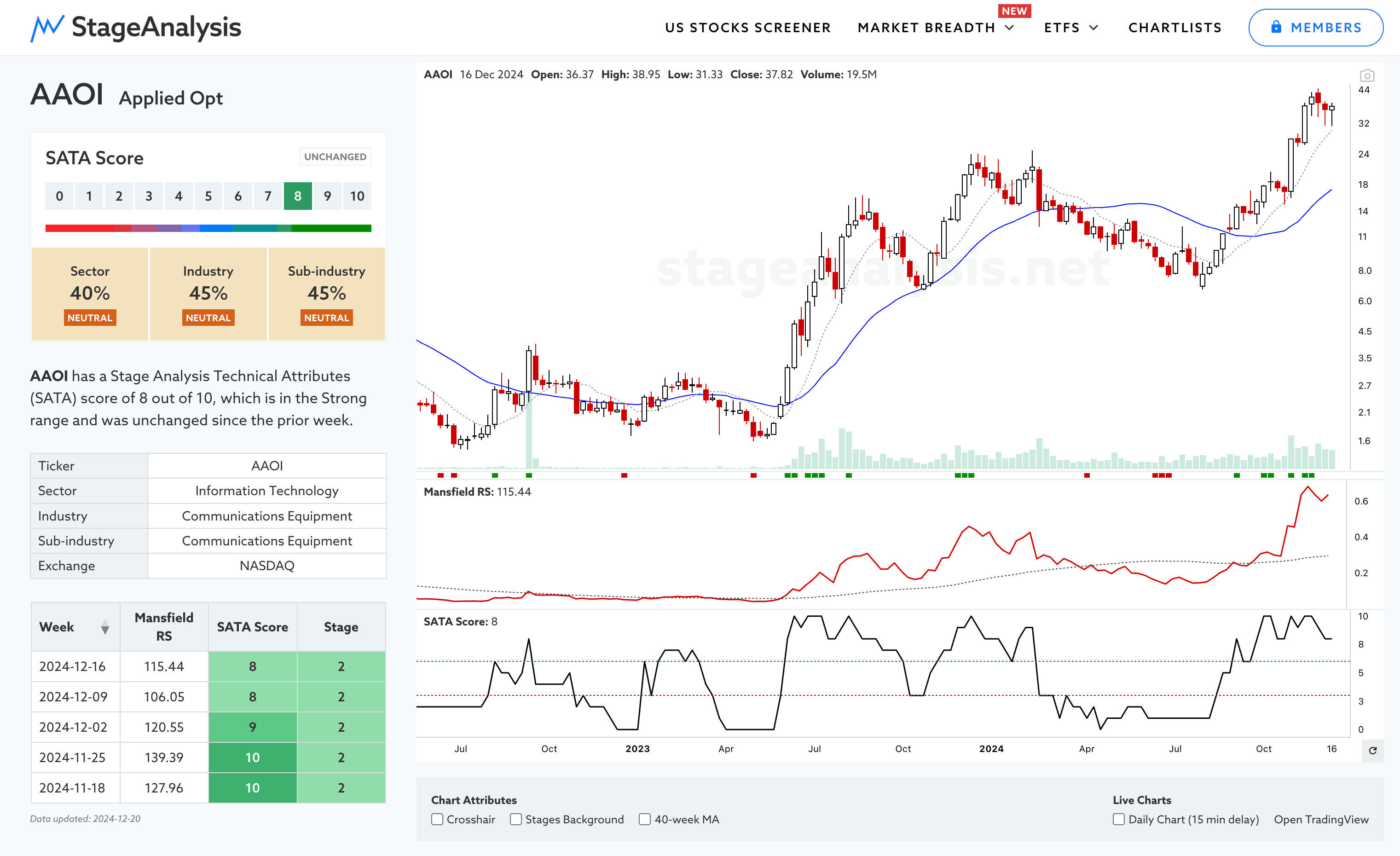The height and width of the screenshot is (856, 1400).
Task: Check Daily Chart 15 min delay
Action: coord(1118,819)
